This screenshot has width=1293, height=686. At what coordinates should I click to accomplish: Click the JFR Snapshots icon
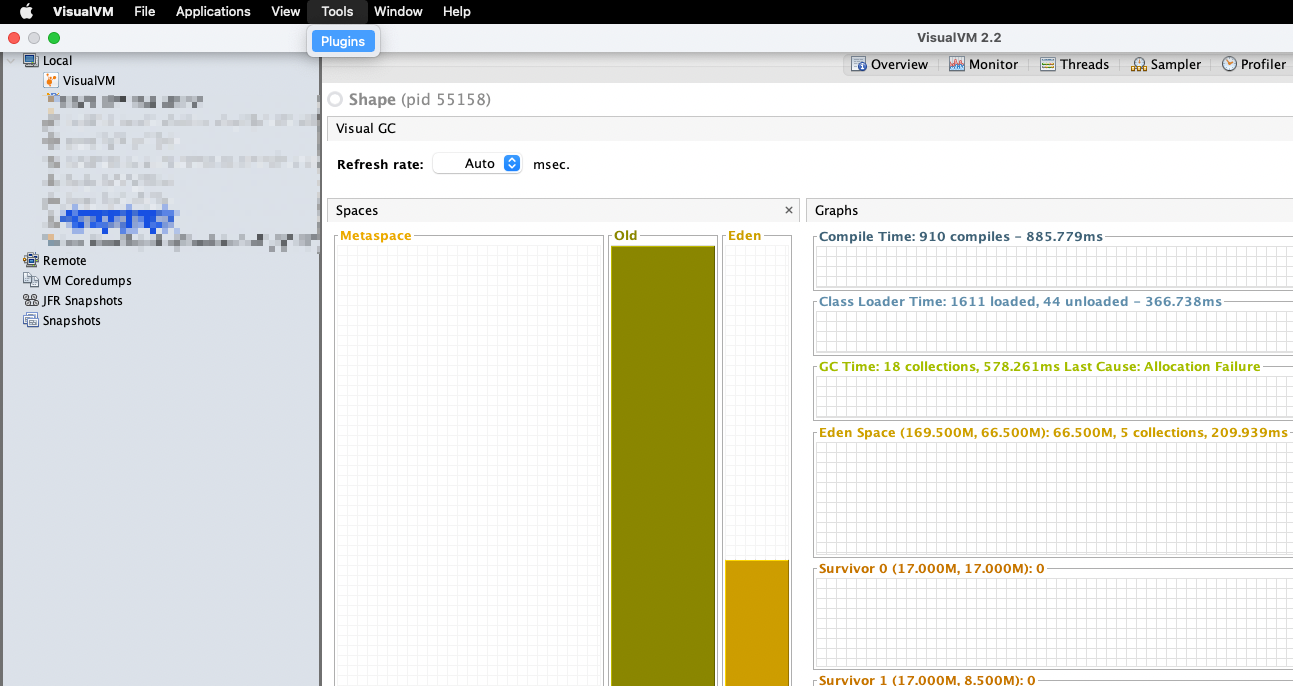point(31,300)
